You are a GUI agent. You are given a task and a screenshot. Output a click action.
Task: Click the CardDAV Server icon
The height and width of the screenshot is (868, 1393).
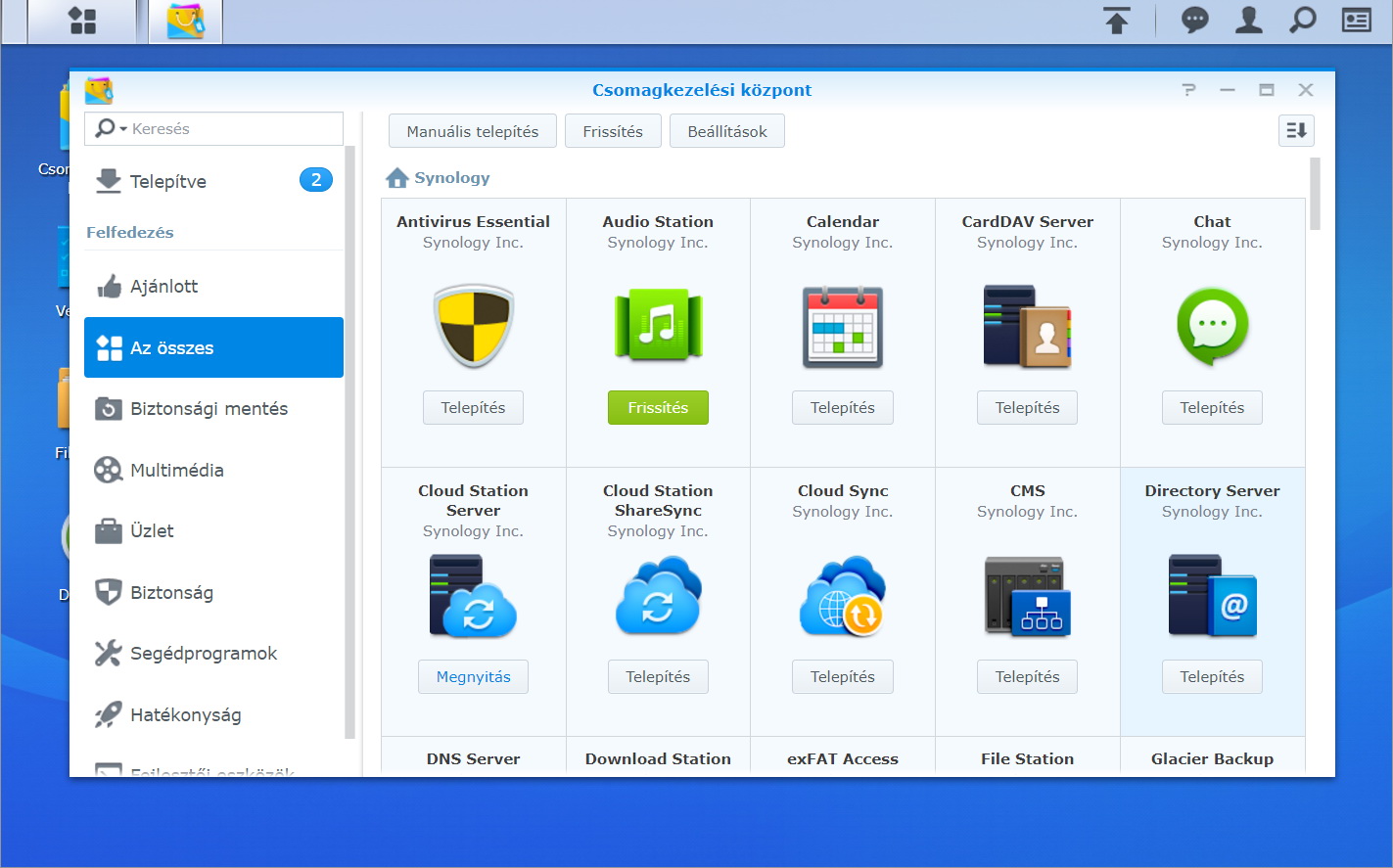(1027, 326)
